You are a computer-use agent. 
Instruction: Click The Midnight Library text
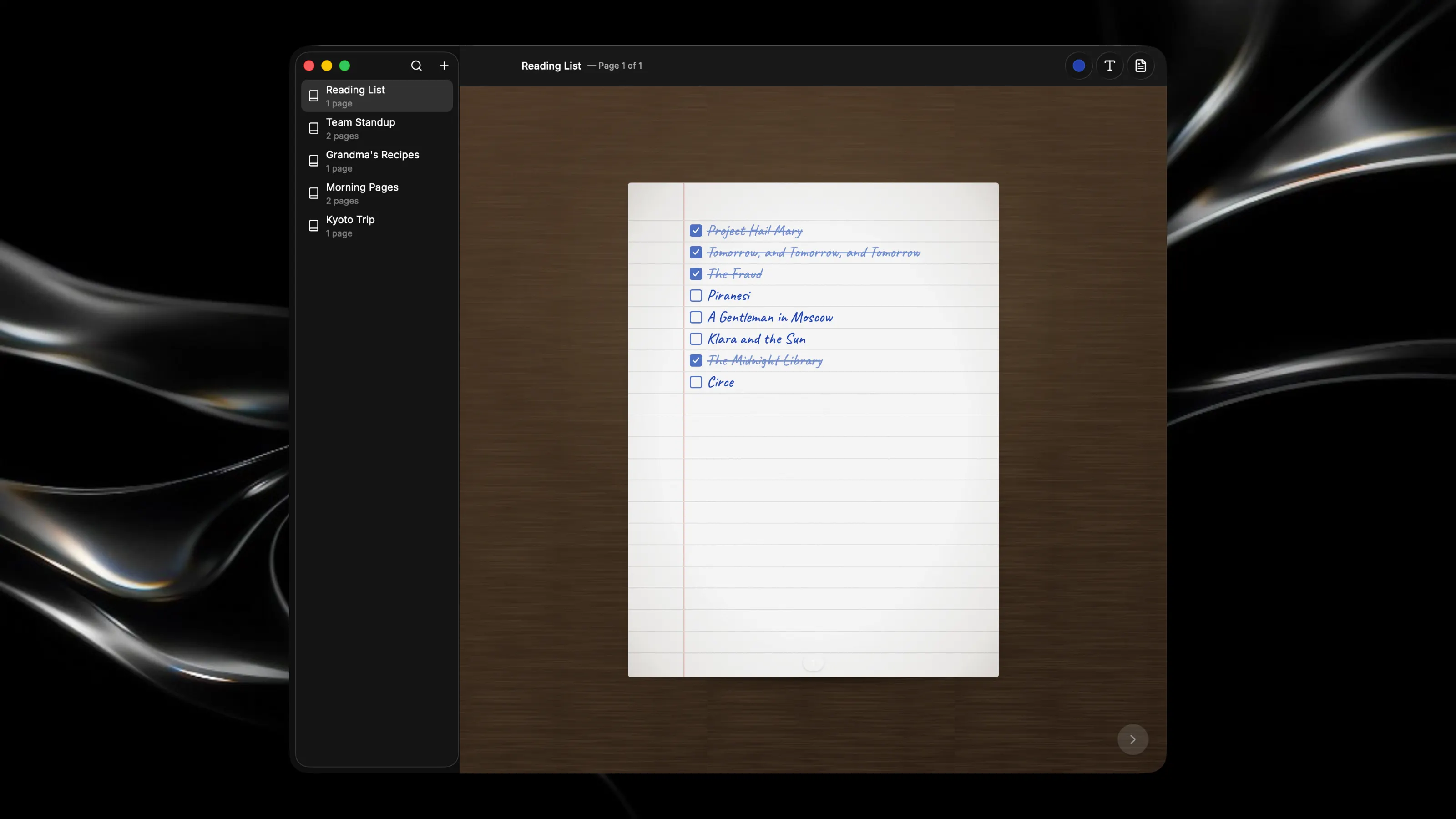[765, 361]
